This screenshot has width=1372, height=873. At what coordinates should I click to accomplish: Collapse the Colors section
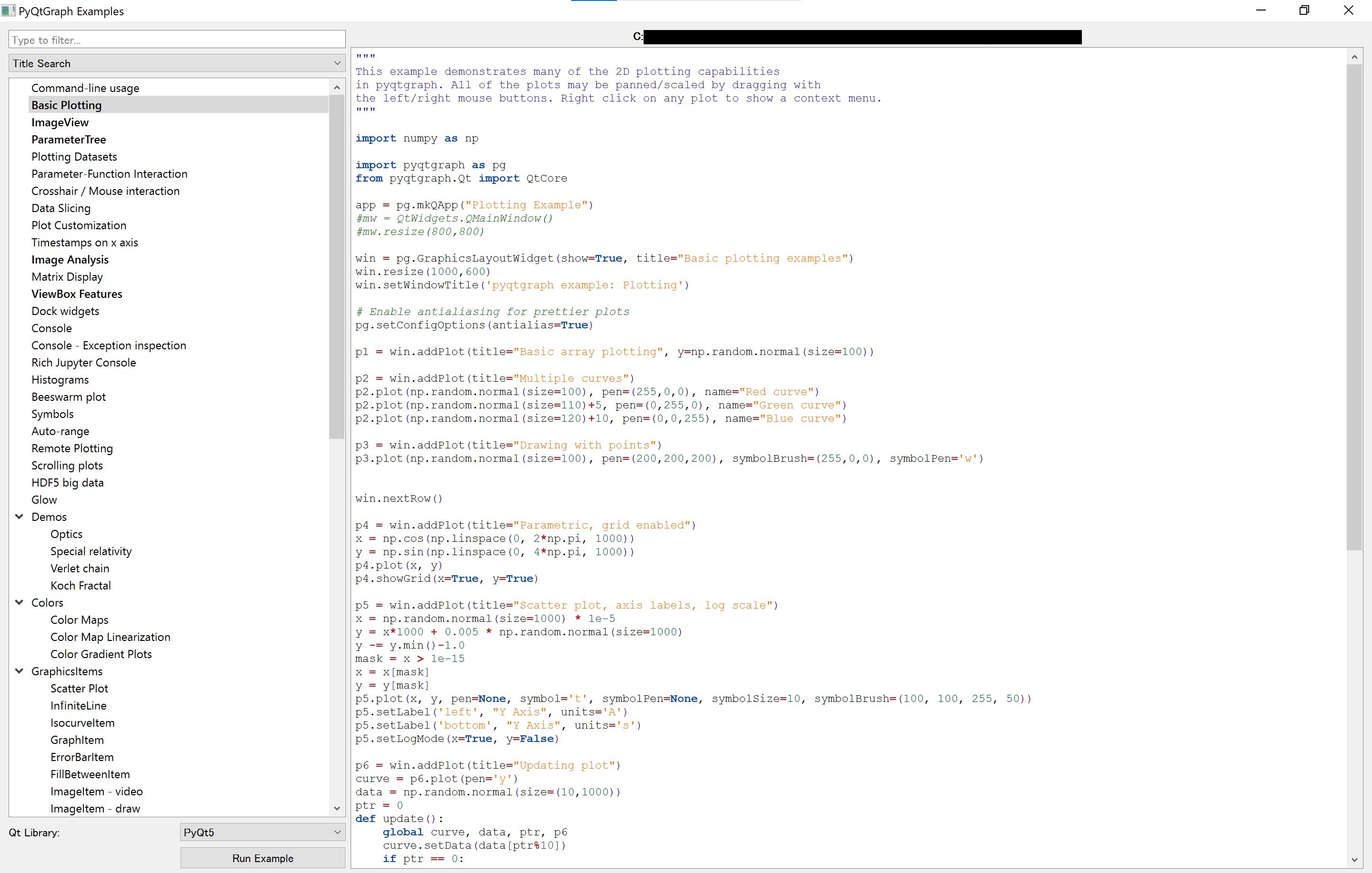pos(19,602)
